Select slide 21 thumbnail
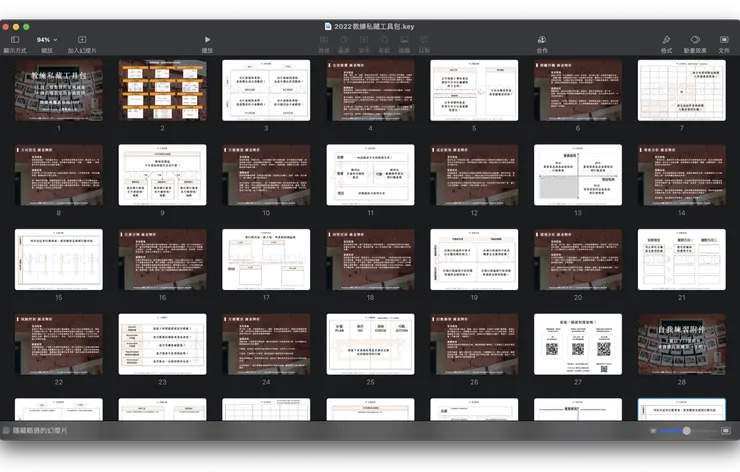 click(x=682, y=260)
